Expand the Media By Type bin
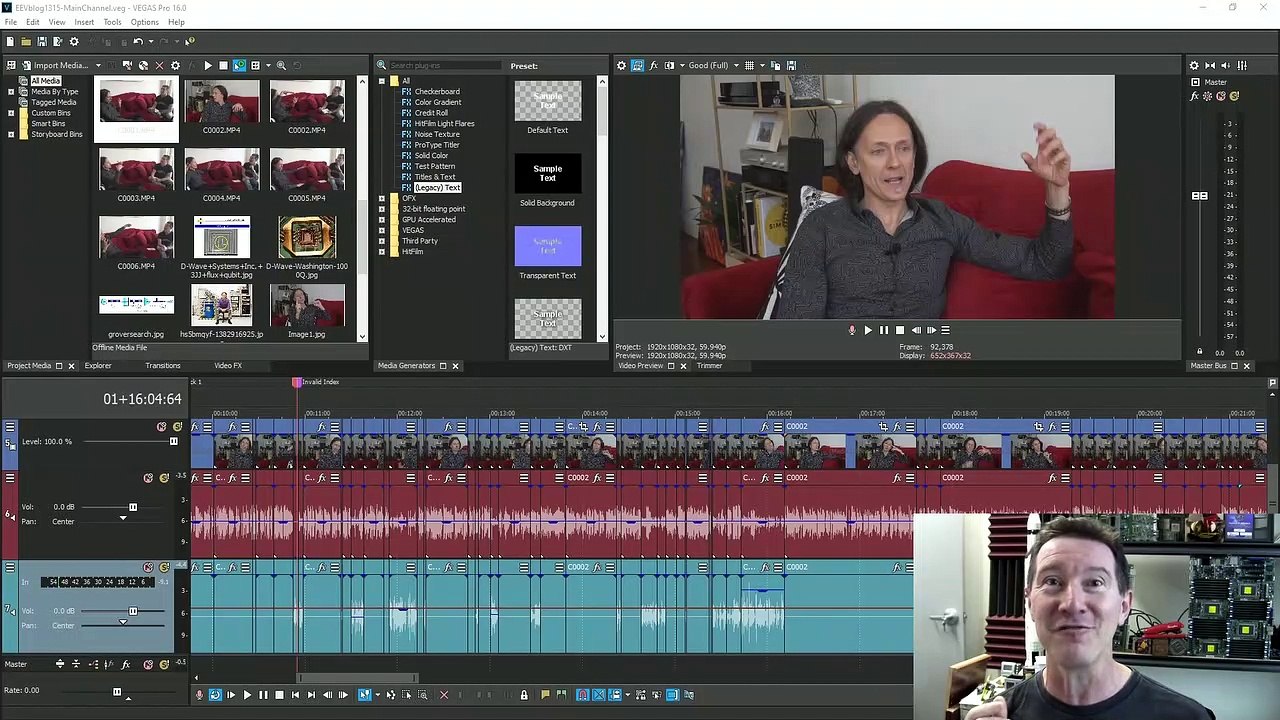Screen dimensions: 1280x720 pyautogui.click(x=11, y=92)
